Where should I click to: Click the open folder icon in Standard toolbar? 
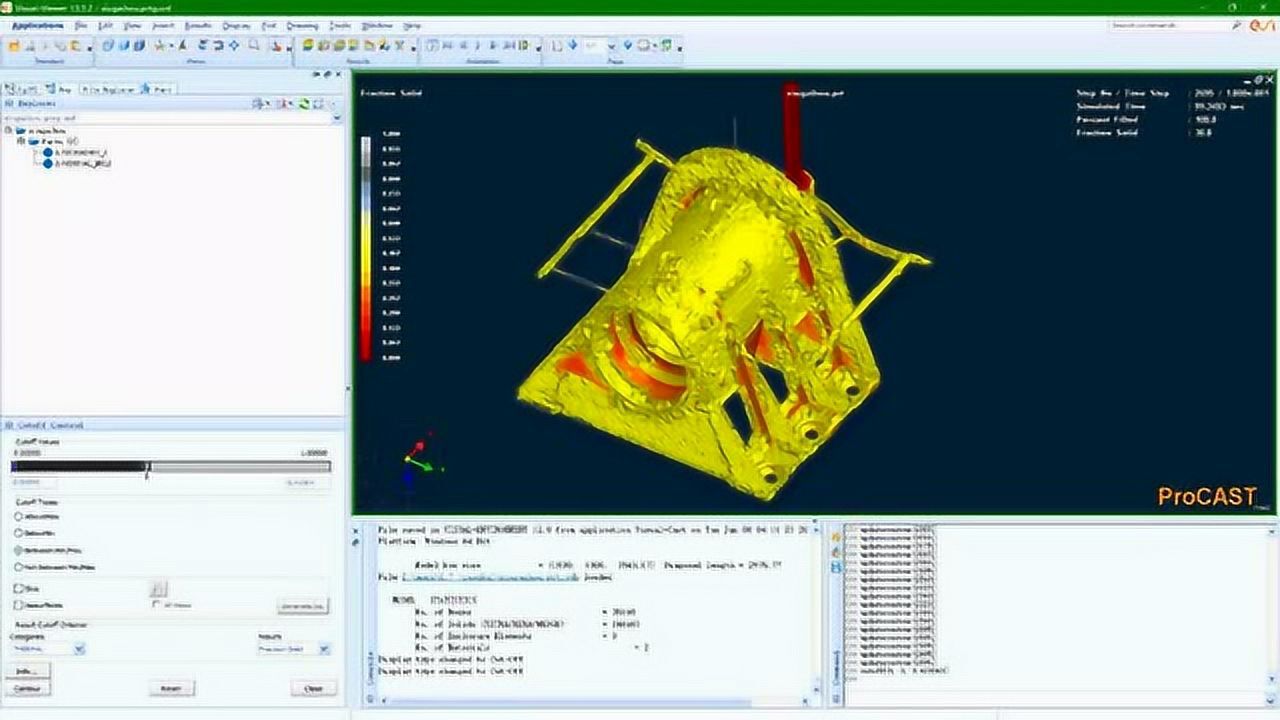[x=13, y=45]
